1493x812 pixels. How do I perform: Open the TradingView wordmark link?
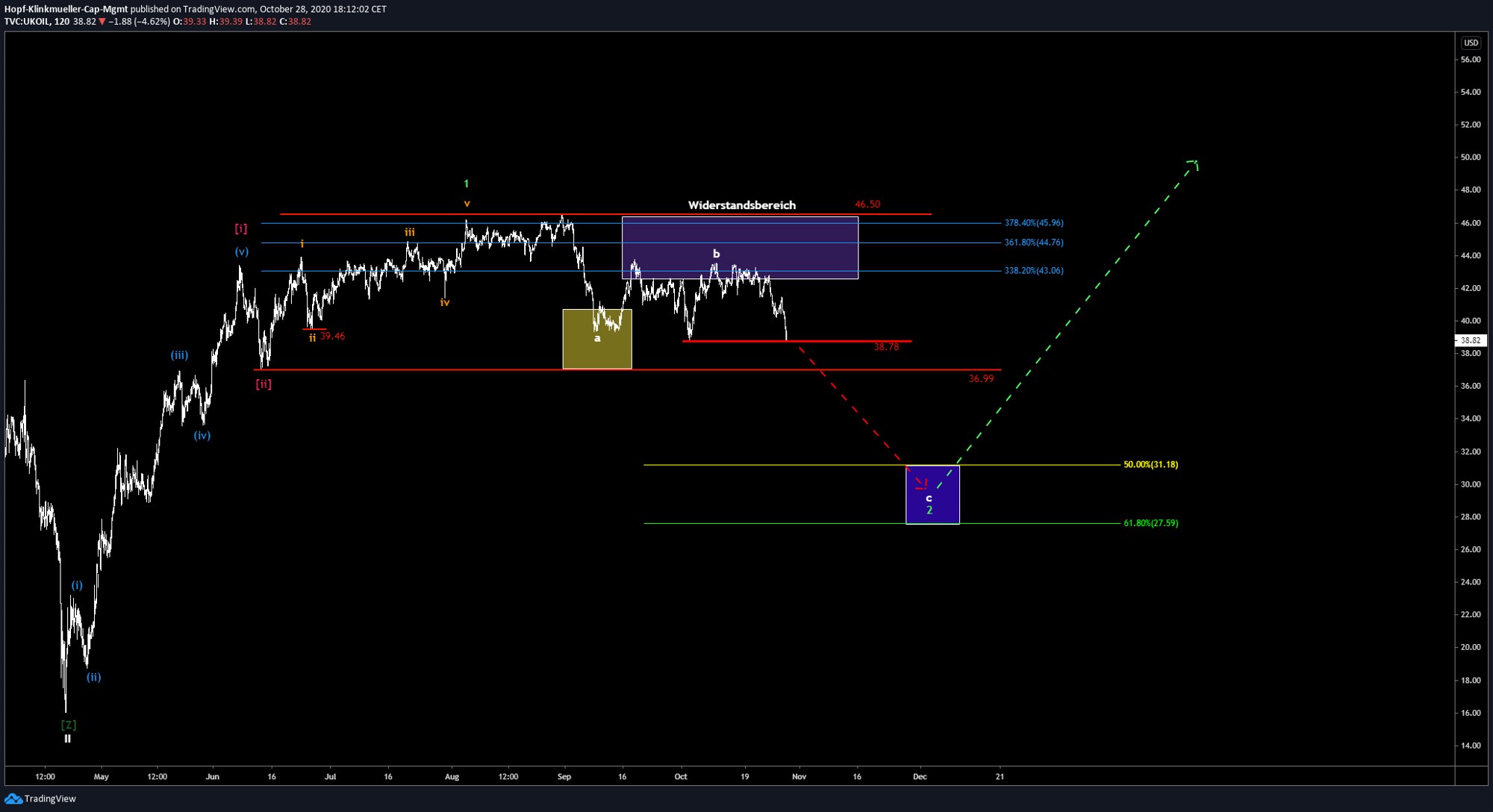[50, 799]
